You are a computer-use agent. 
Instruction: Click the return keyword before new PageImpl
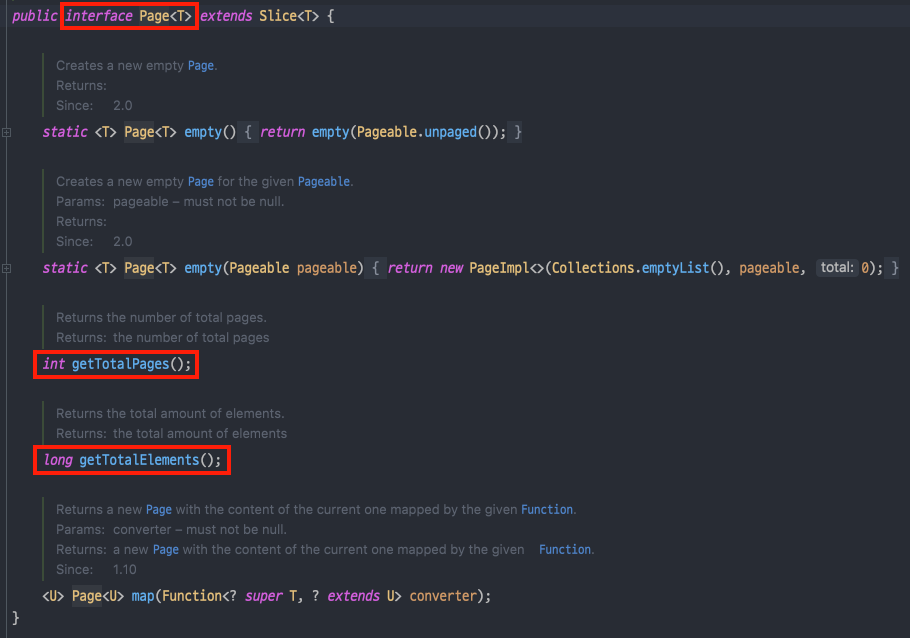[410, 268]
